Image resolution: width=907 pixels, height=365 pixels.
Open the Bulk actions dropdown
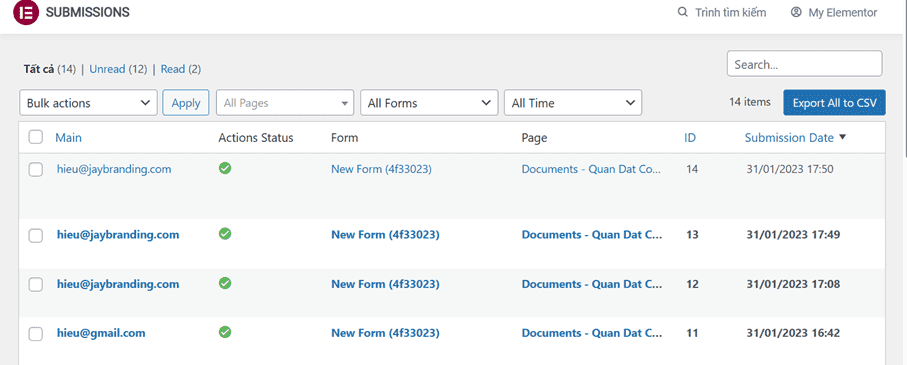89,103
